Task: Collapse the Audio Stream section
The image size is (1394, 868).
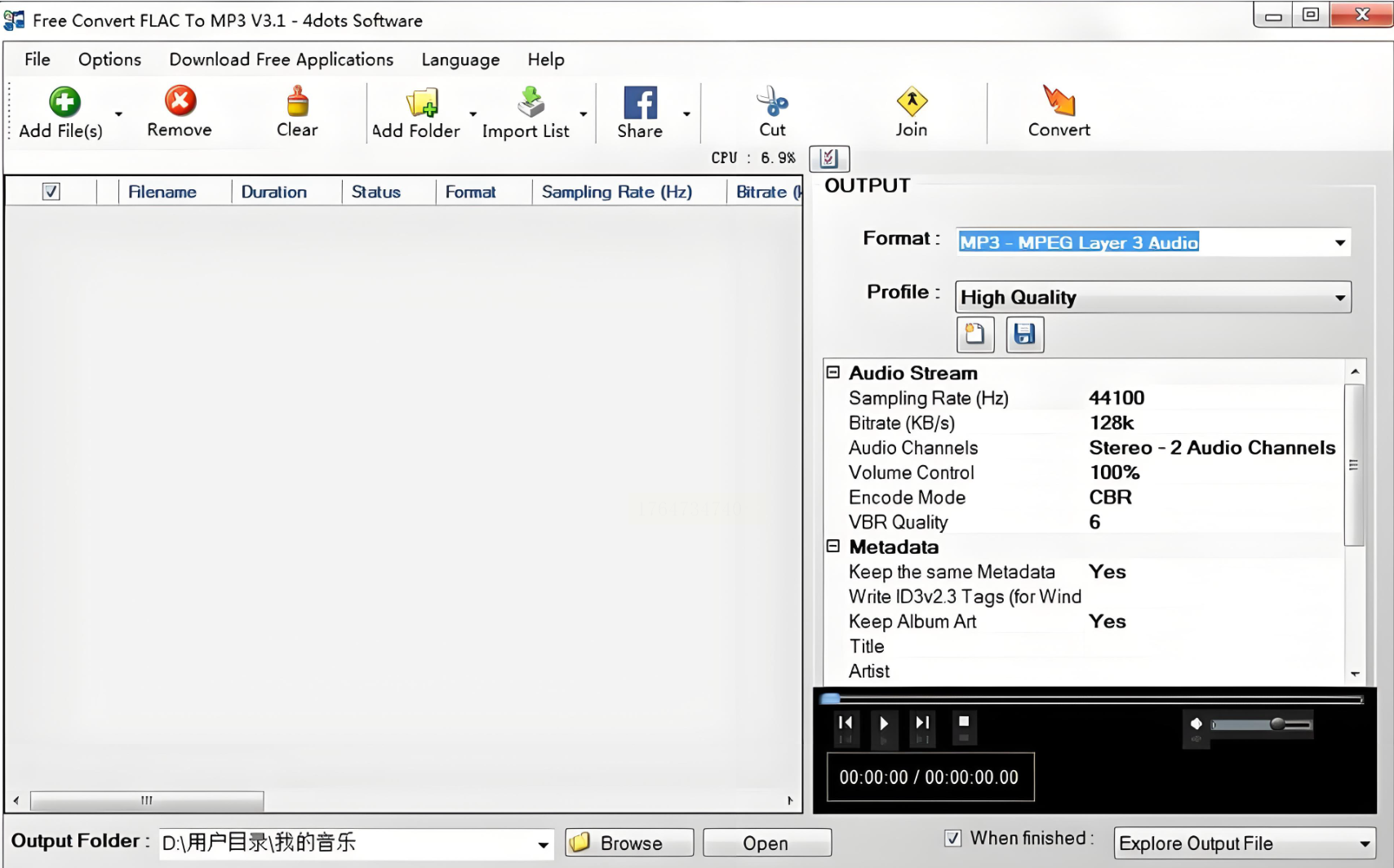Action: coord(833,372)
